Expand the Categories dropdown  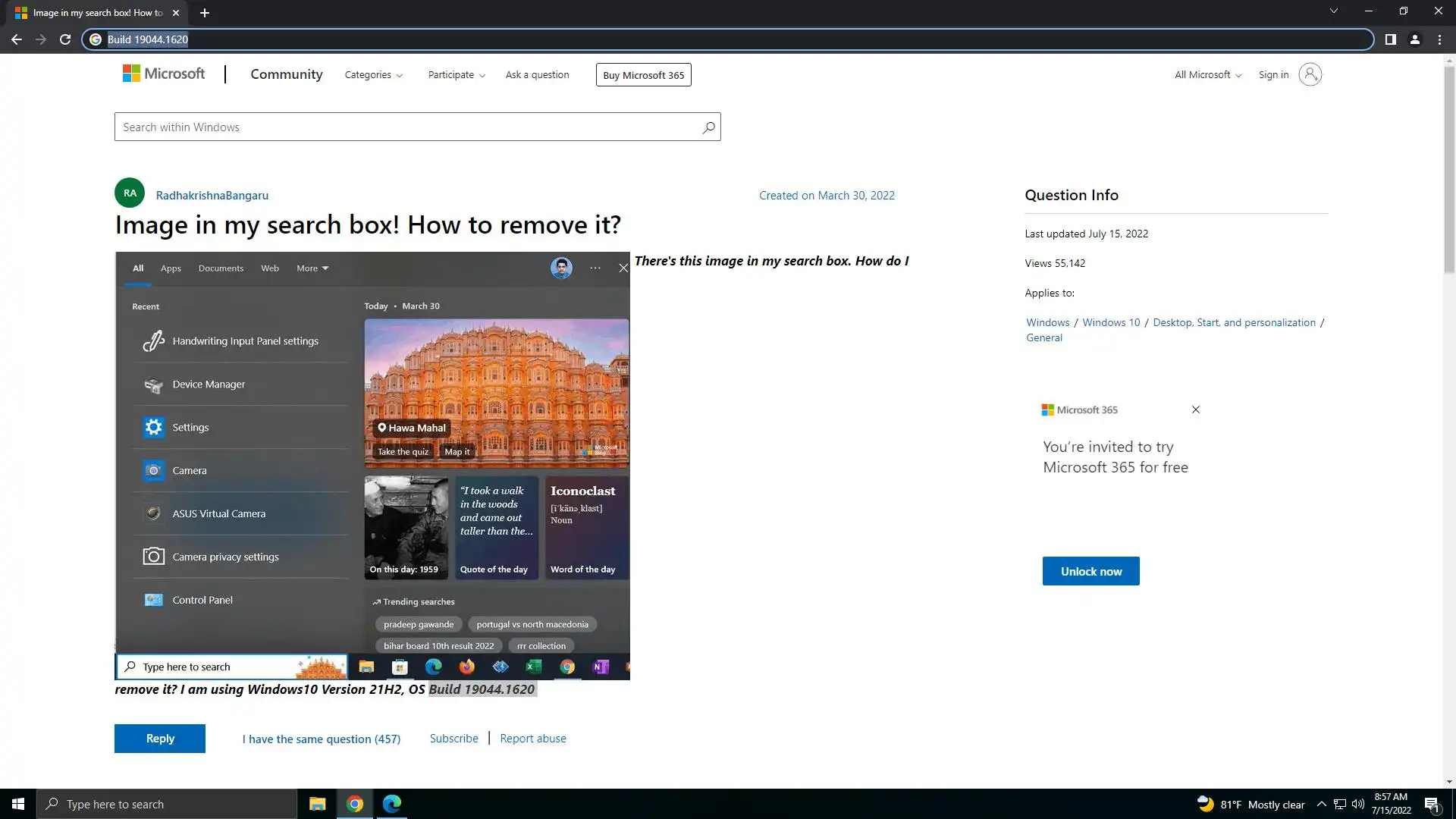coord(373,75)
